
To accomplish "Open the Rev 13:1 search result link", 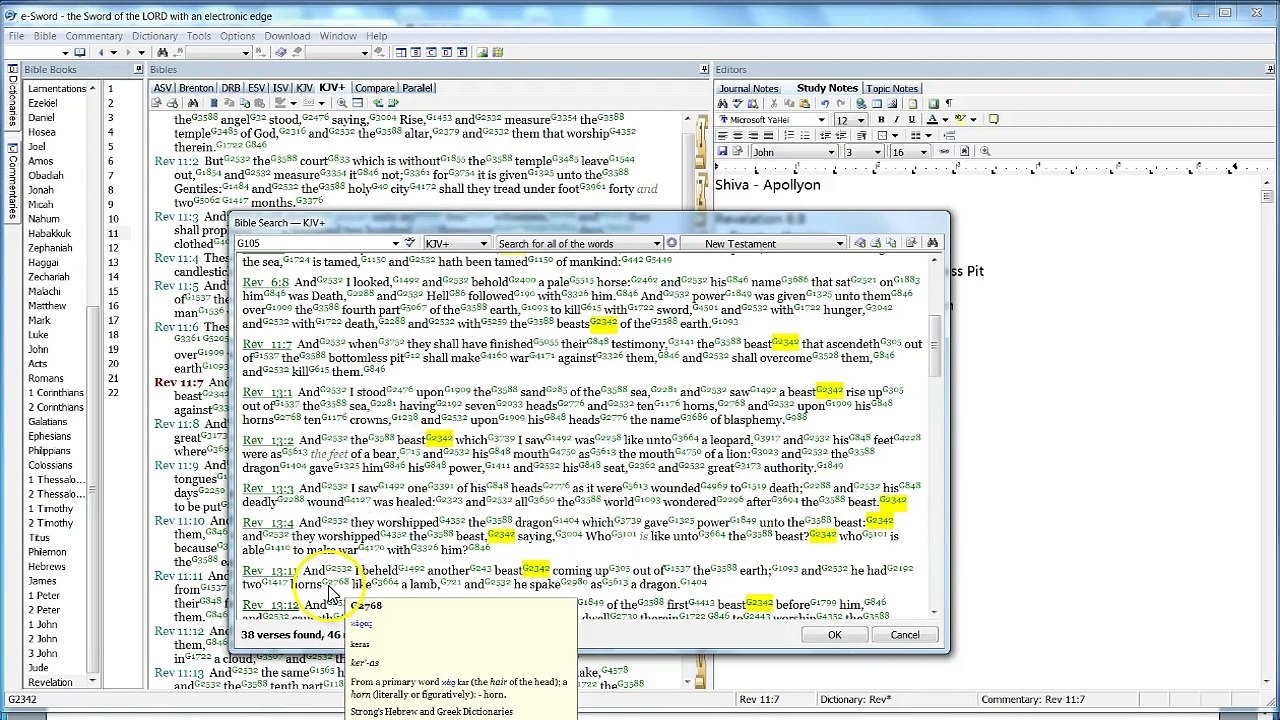I will (267, 393).
